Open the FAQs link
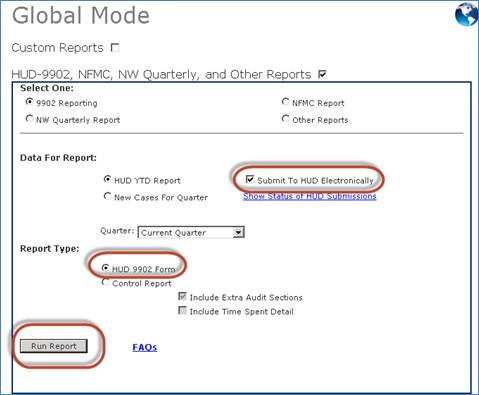 click(x=145, y=347)
